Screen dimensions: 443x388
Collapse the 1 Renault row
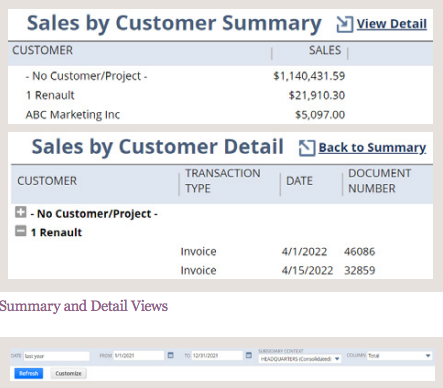tap(21, 231)
